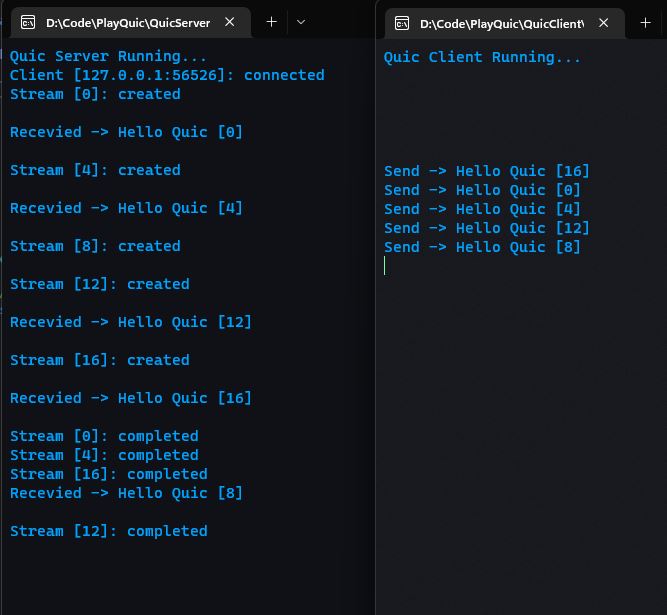Viewport: 667px width, 615px height.
Task: Click the "Send -> Hello Quic [8]" line
Action: (482, 247)
